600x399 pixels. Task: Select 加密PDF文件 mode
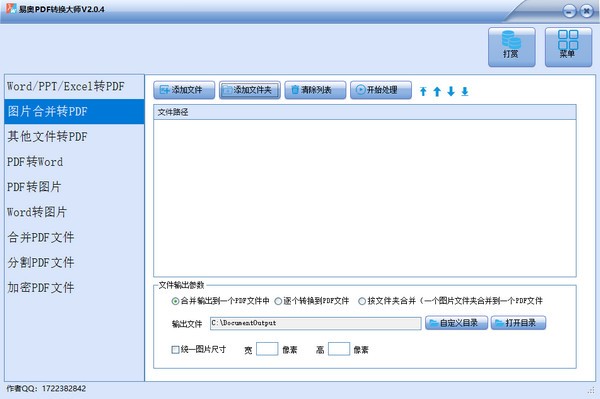click(74, 288)
